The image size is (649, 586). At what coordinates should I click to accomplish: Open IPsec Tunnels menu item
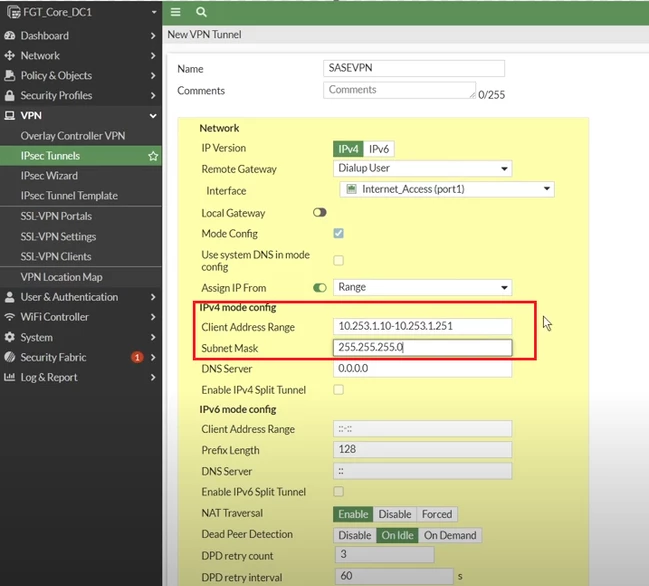pos(81,156)
